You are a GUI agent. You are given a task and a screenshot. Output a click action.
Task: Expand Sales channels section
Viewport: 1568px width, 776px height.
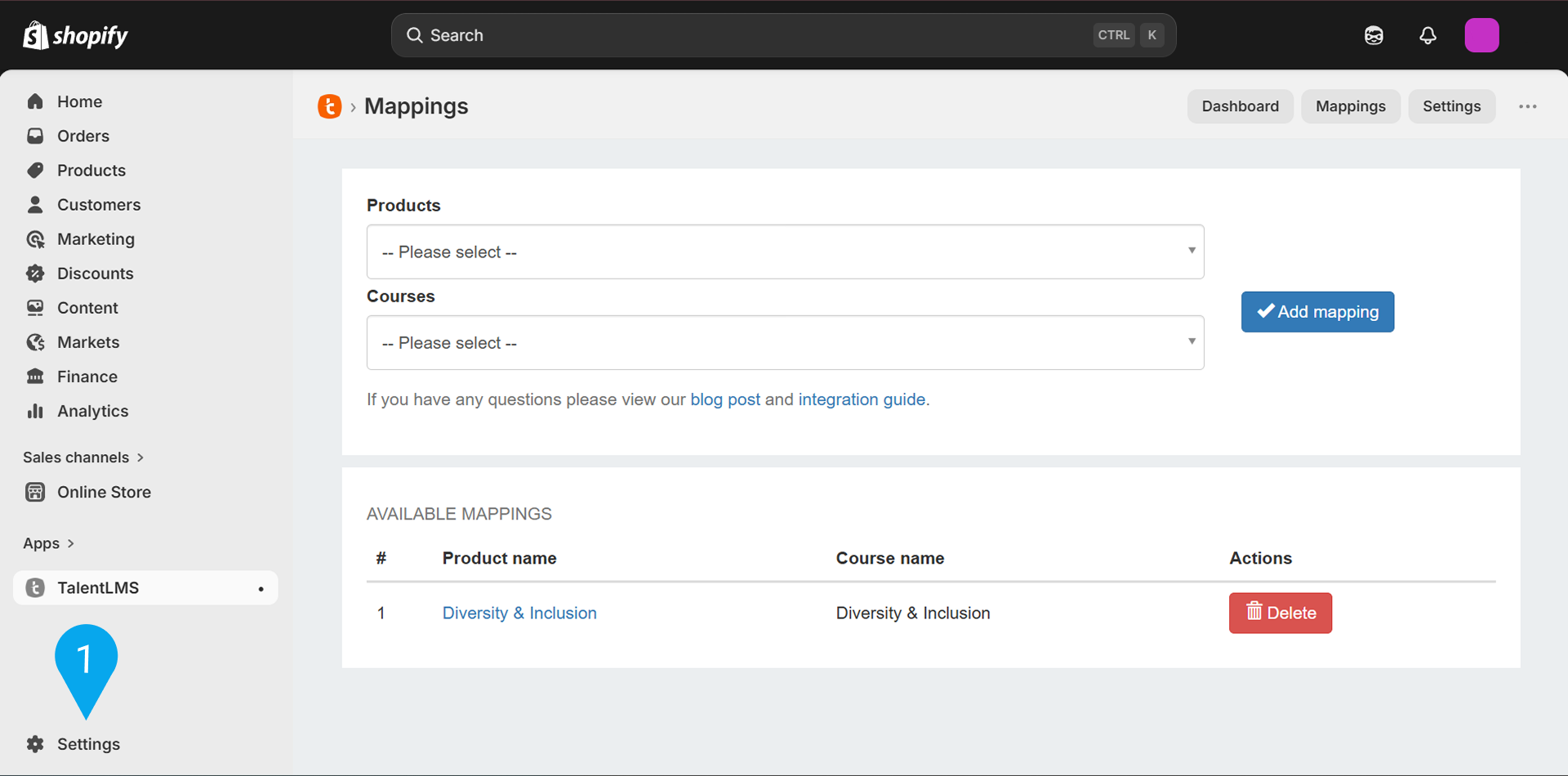point(83,457)
